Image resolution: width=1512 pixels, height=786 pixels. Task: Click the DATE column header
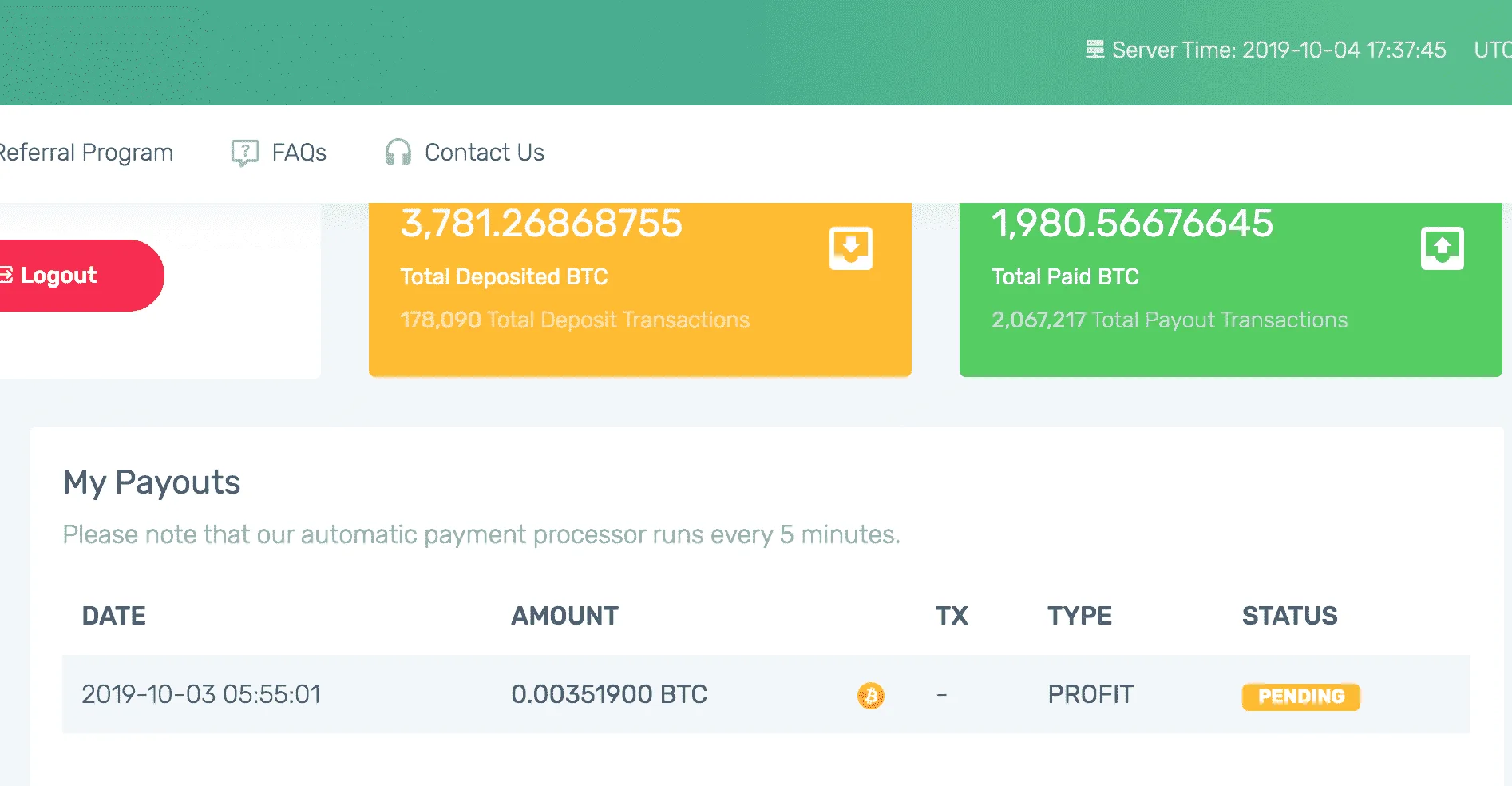pos(114,616)
